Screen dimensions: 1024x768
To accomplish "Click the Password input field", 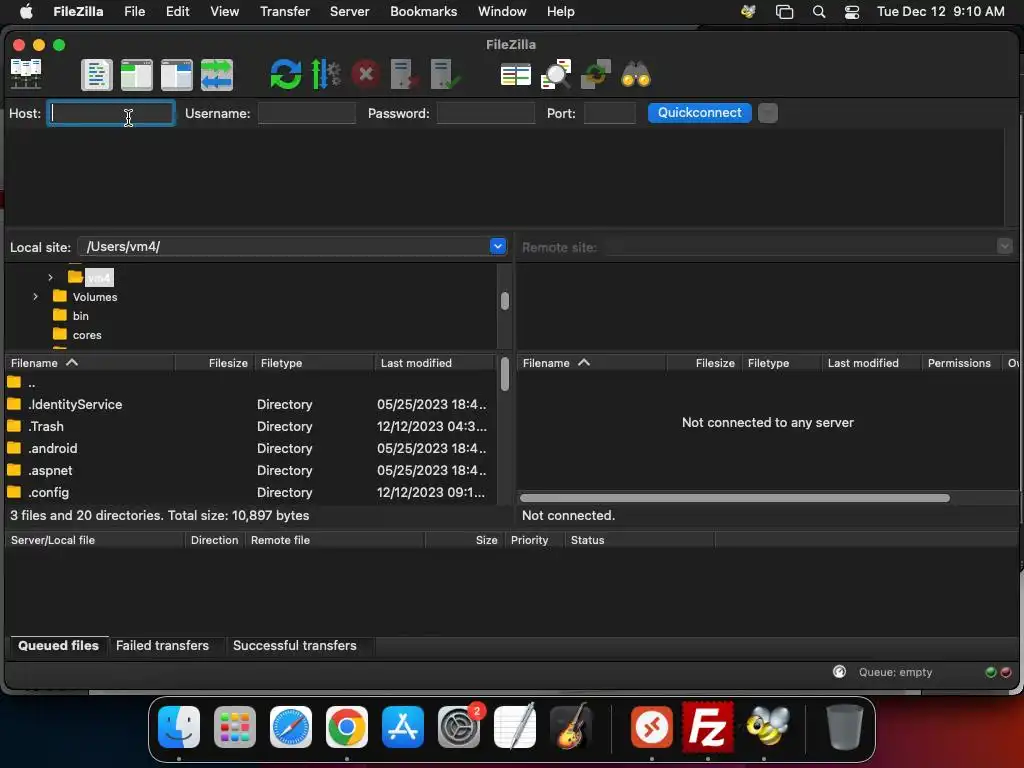I will (485, 113).
